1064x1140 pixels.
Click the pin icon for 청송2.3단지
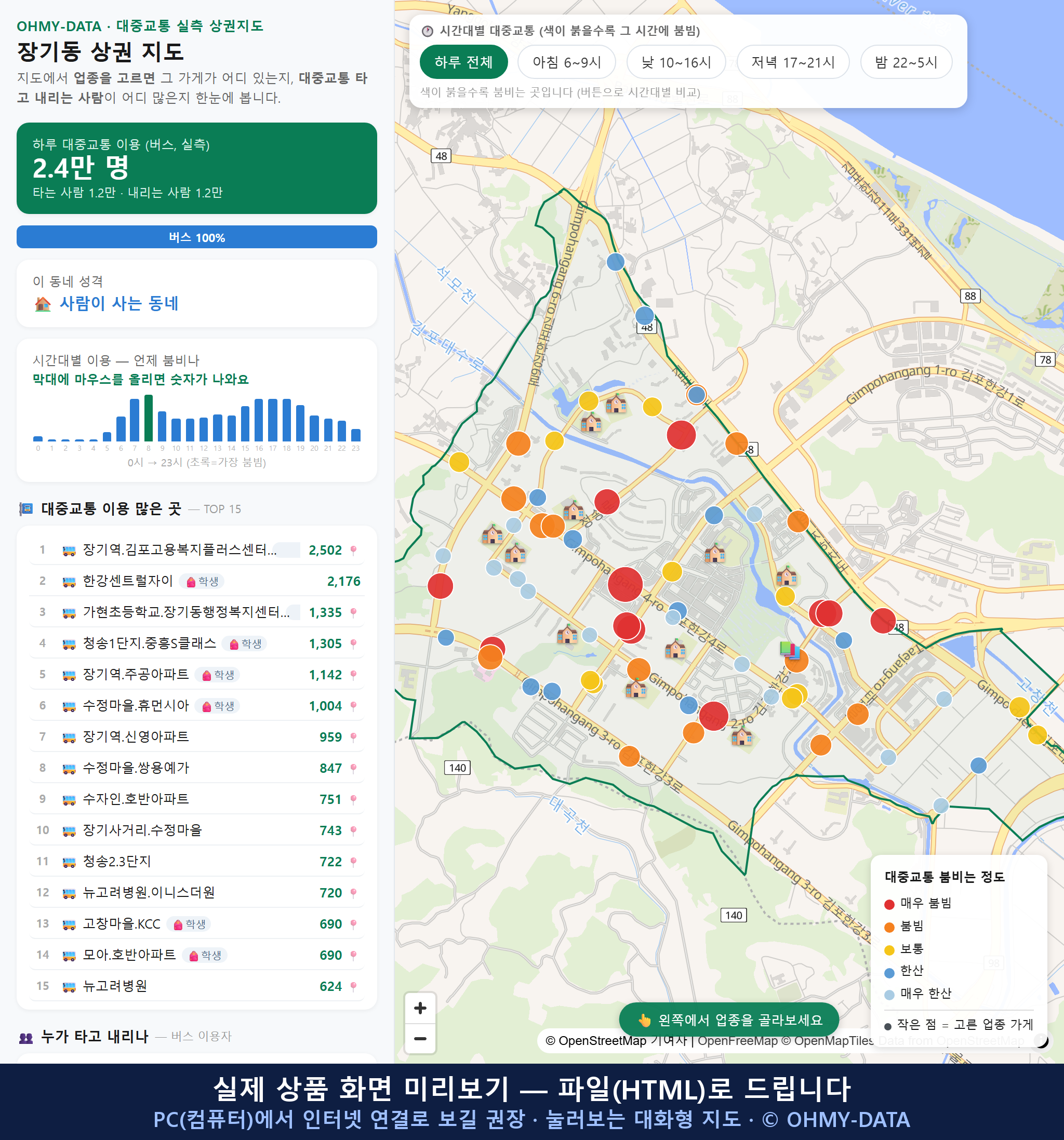(353, 861)
